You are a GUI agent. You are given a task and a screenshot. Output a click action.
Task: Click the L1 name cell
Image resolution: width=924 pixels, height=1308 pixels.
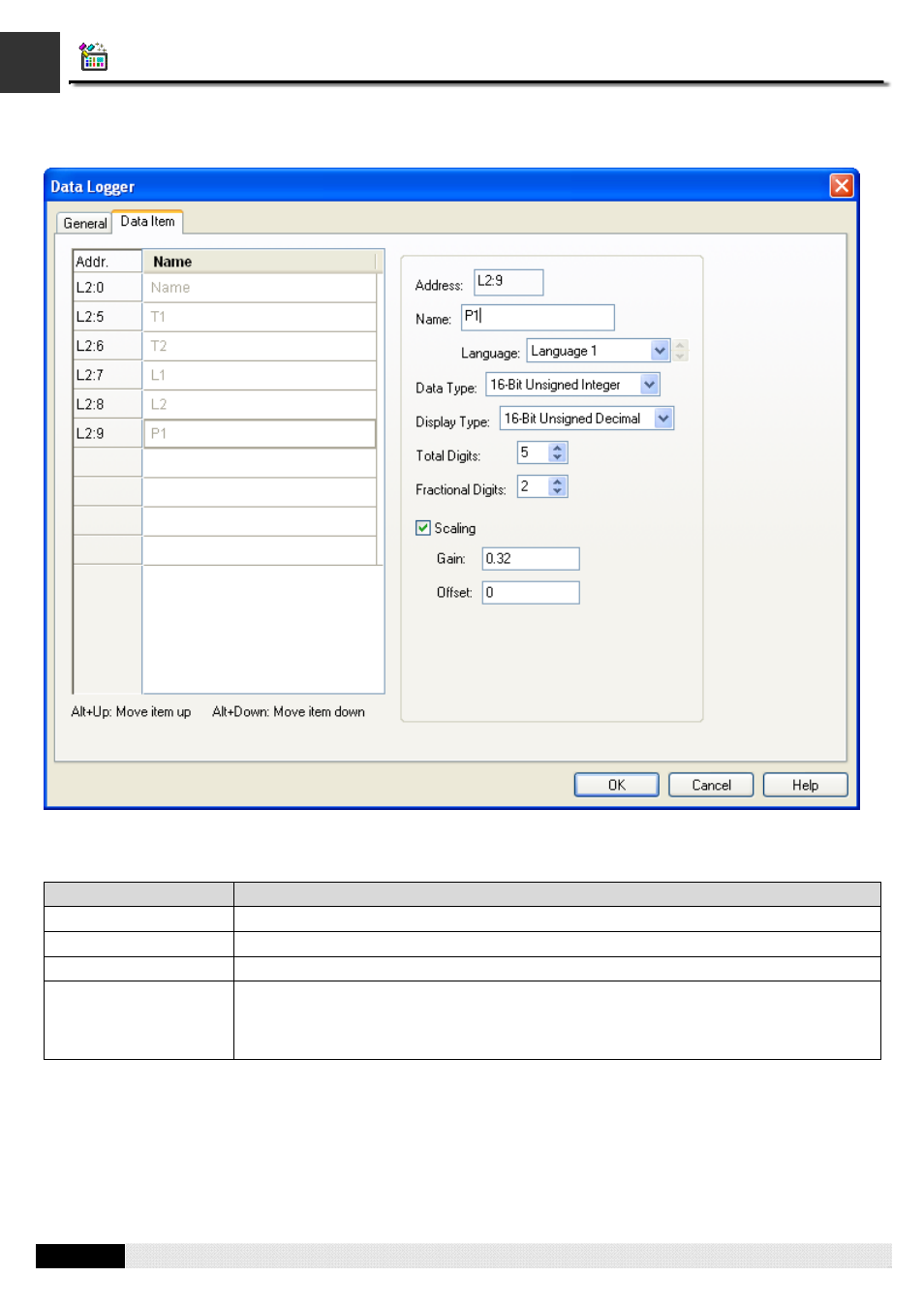pos(260,375)
